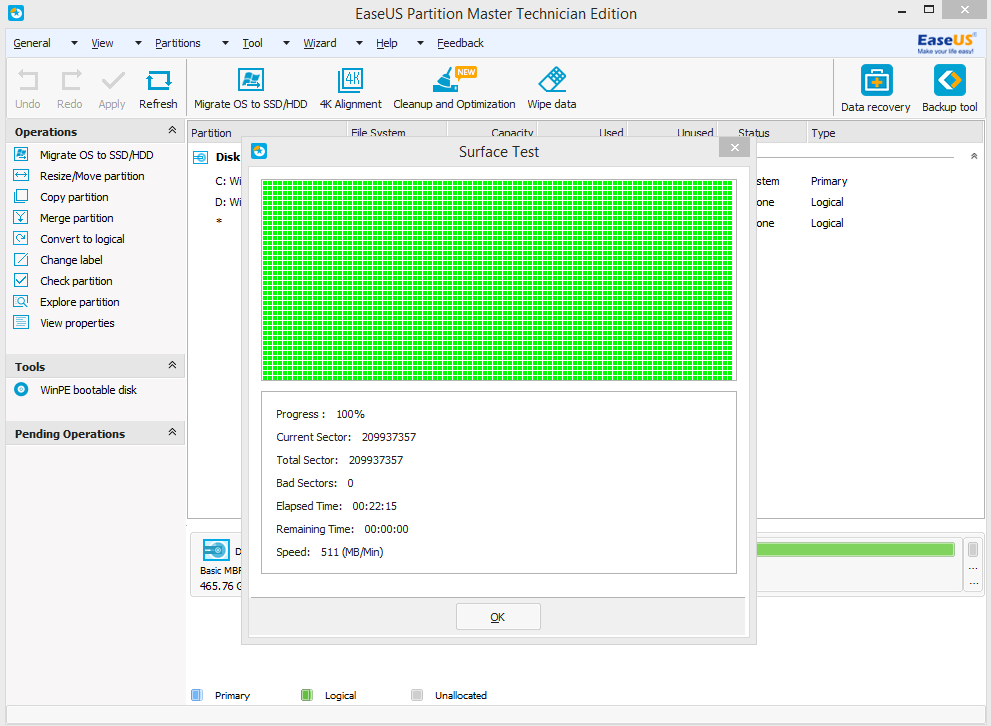Collapse the Tools panel
The image size is (991, 726).
tap(172, 365)
